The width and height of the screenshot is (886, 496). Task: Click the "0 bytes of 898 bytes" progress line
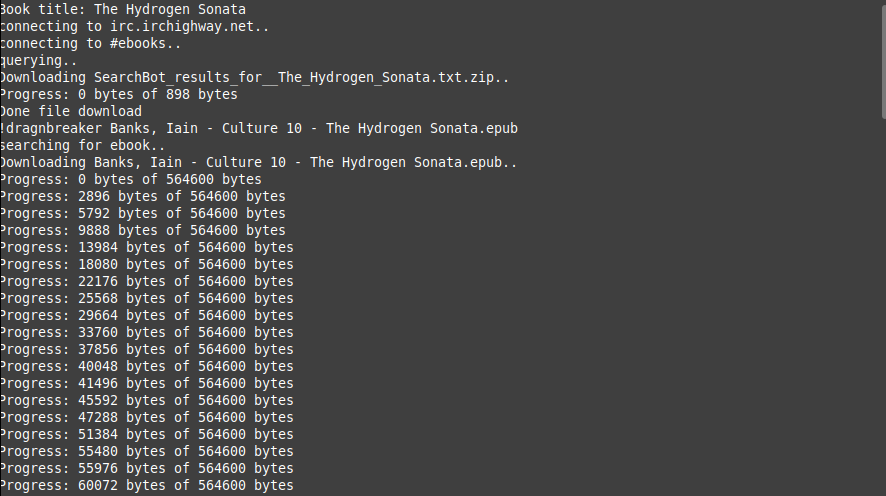pyautogui.click(x=118, y=94)
